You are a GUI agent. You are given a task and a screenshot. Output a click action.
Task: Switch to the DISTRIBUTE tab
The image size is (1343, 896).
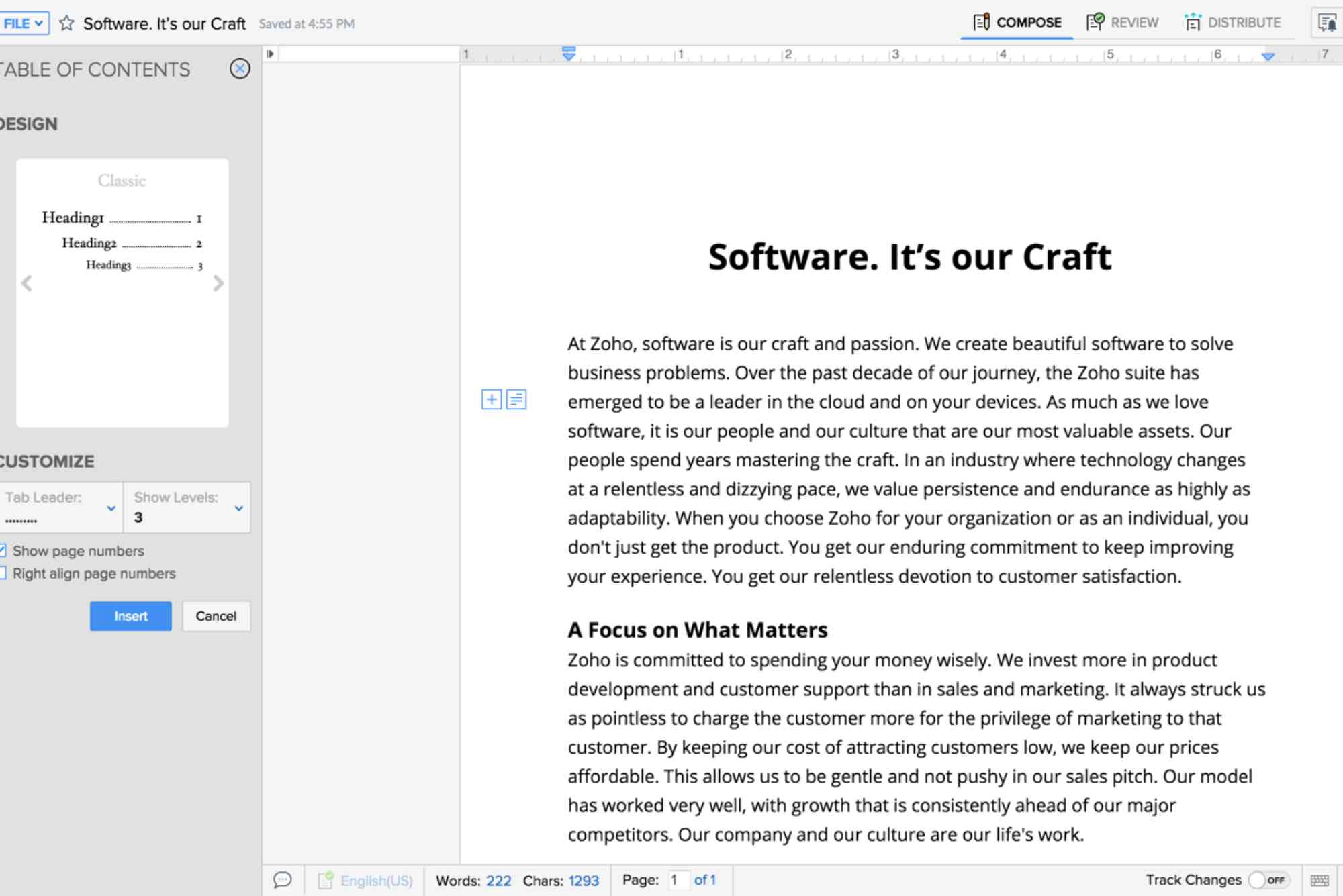(x=1235, y=22)
